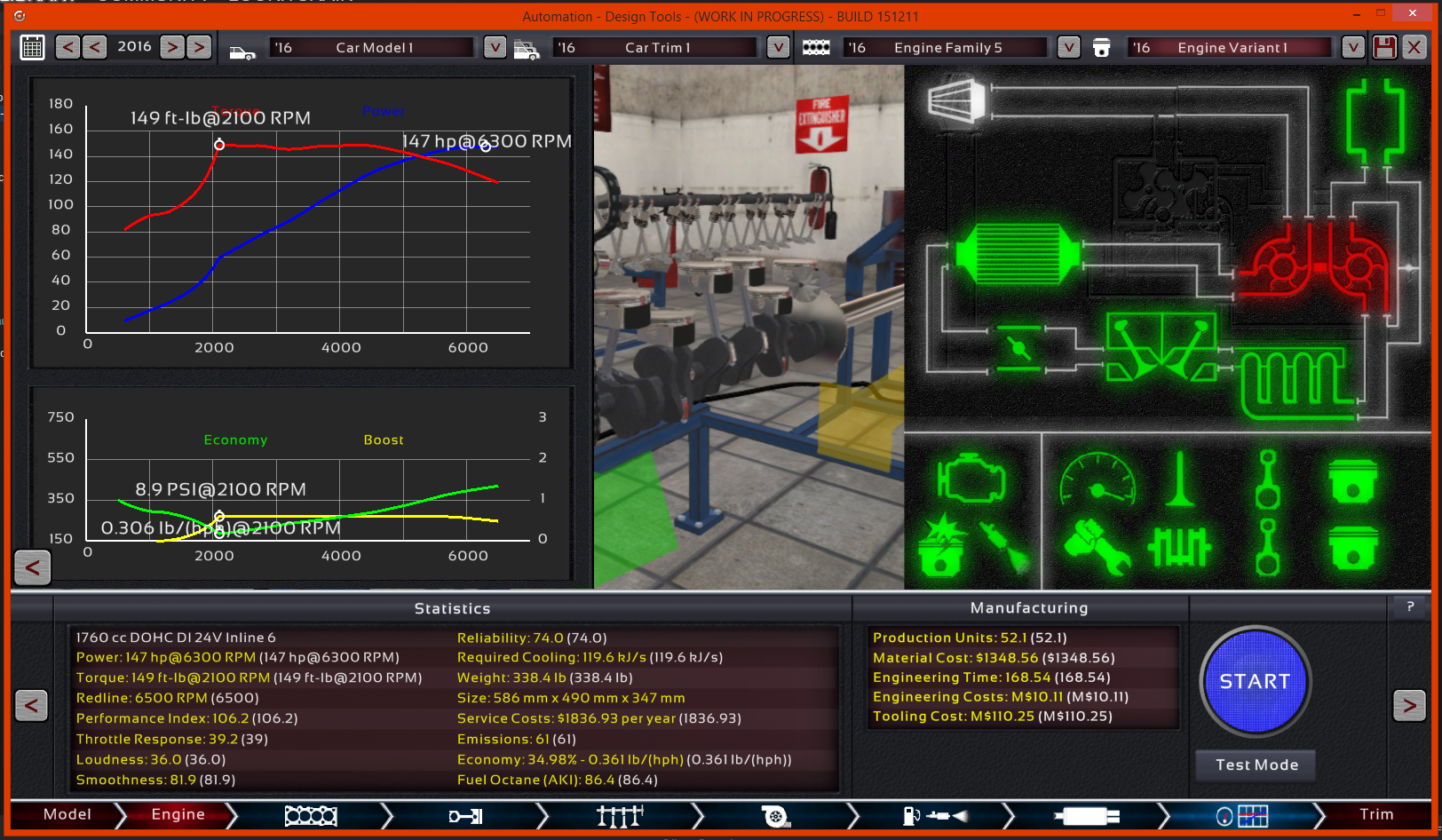Expand the Engine Family 5 dropdown
This screenshot has width=1442, height=840.
coord(1068,48)
